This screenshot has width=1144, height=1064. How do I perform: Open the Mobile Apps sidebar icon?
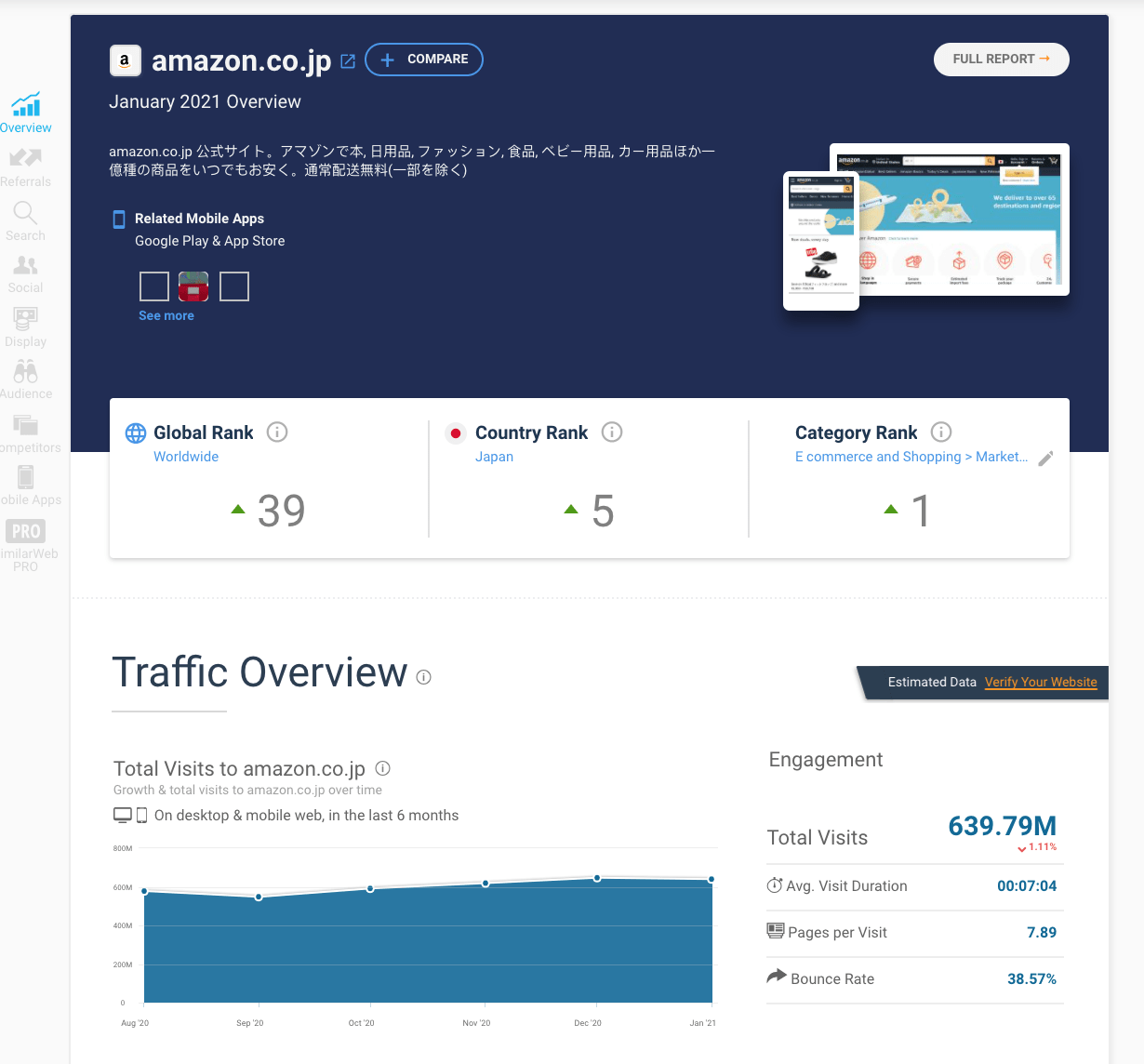[26, 477]
